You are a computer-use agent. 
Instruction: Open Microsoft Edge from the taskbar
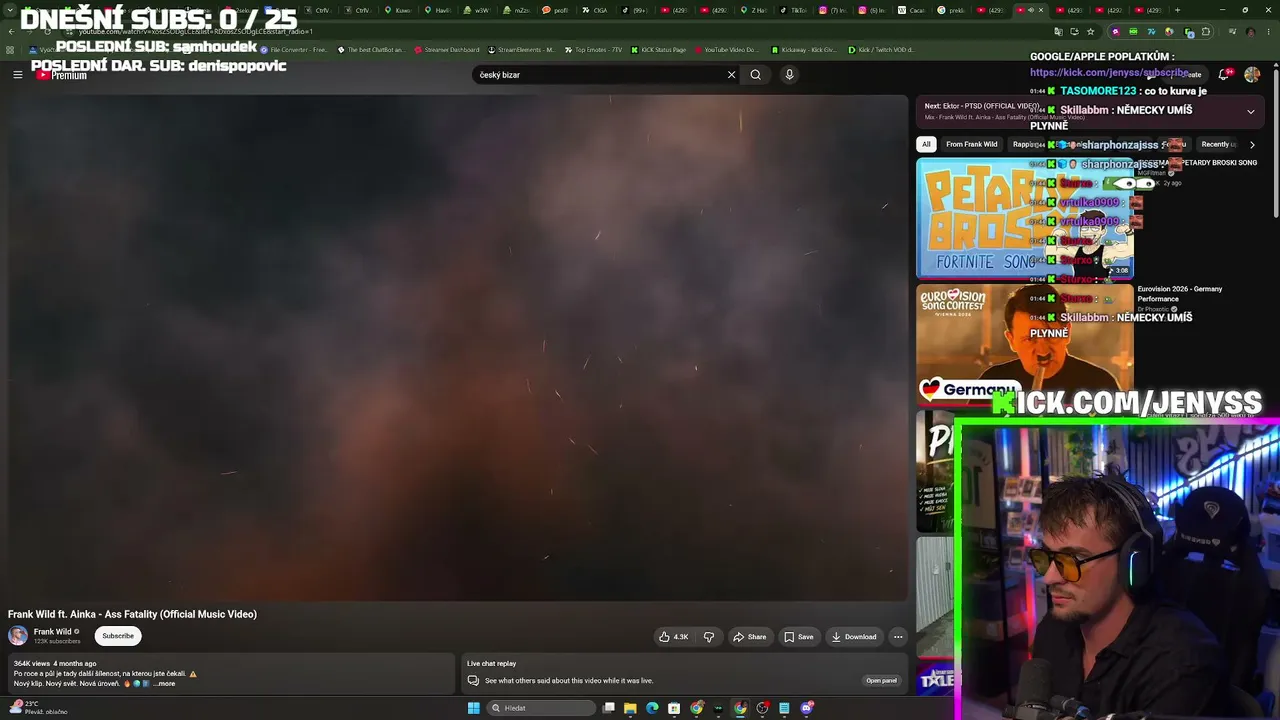pos(652,708)
